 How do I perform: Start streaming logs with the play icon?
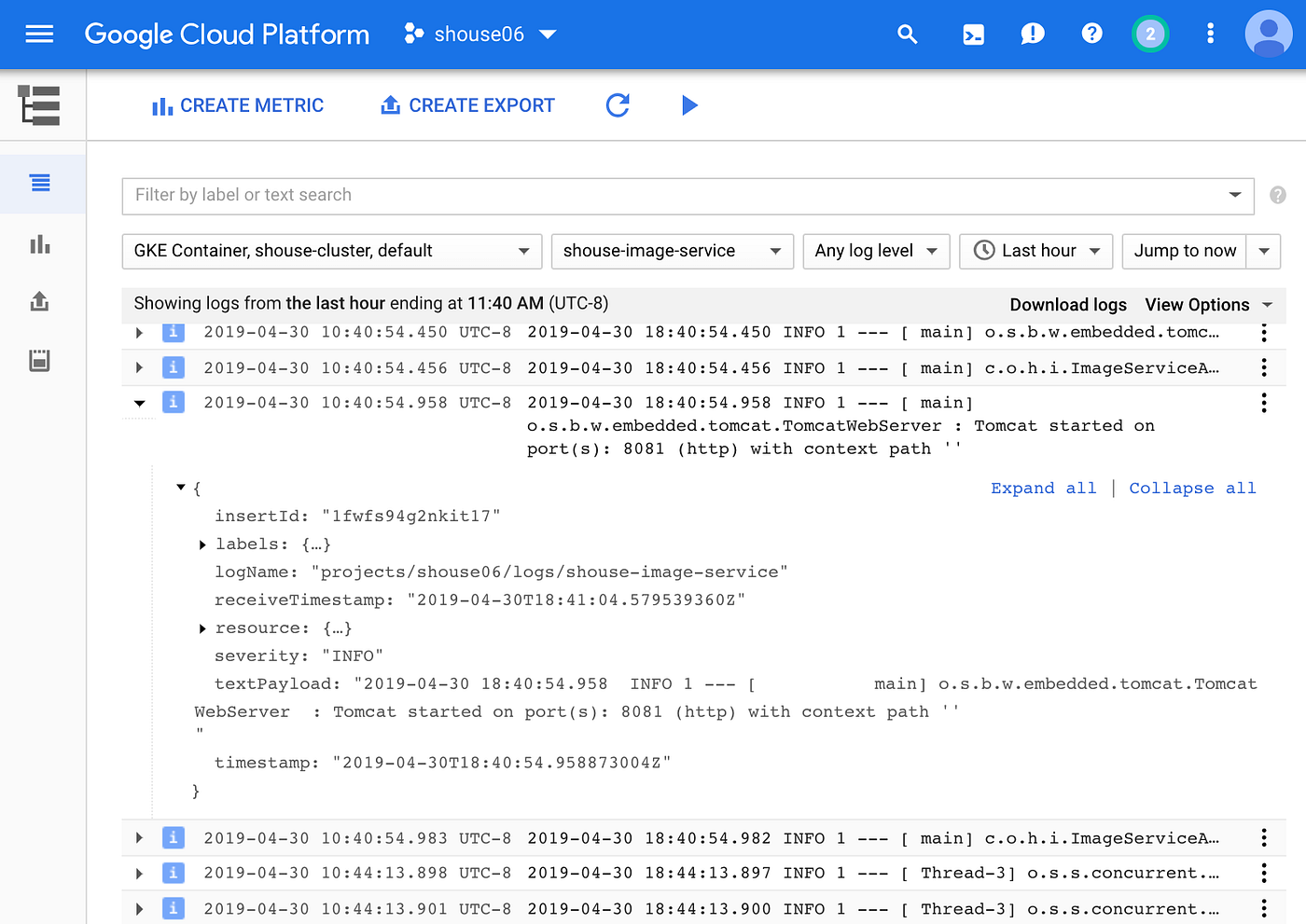click(x=690, y=105)
